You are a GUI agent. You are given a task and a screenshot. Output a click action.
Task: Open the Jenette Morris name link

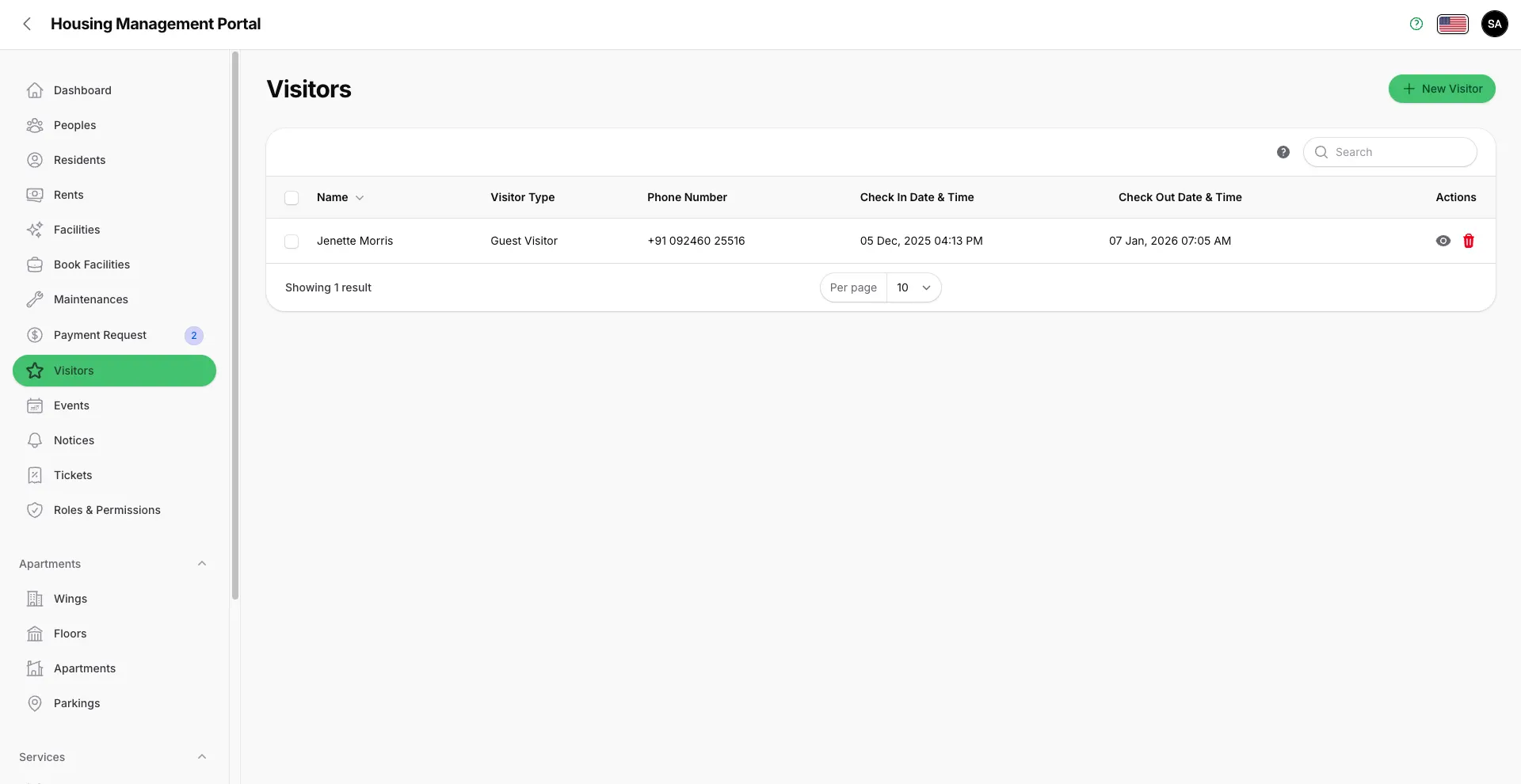[x=354, y=241]
